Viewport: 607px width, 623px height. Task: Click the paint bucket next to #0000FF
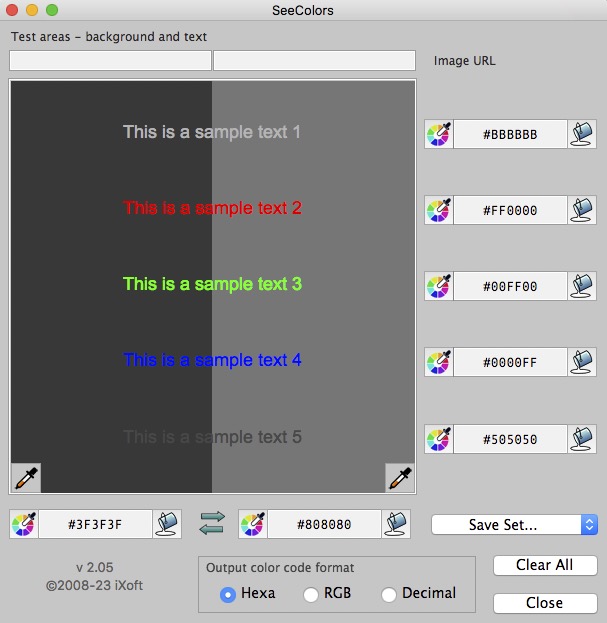click(x=582, y=362)
